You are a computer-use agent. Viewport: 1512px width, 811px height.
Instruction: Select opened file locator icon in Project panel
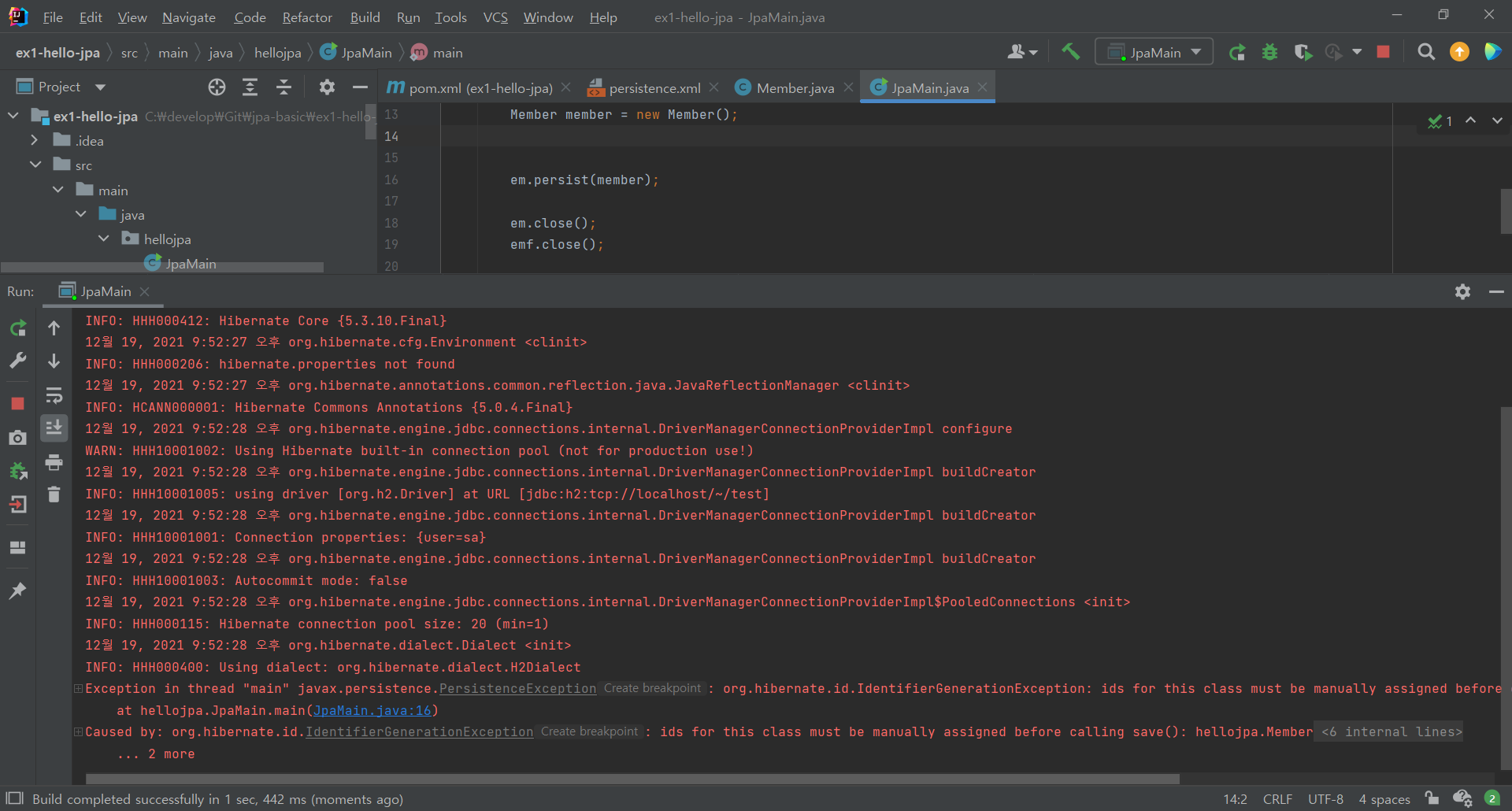(x=217, y=87)
